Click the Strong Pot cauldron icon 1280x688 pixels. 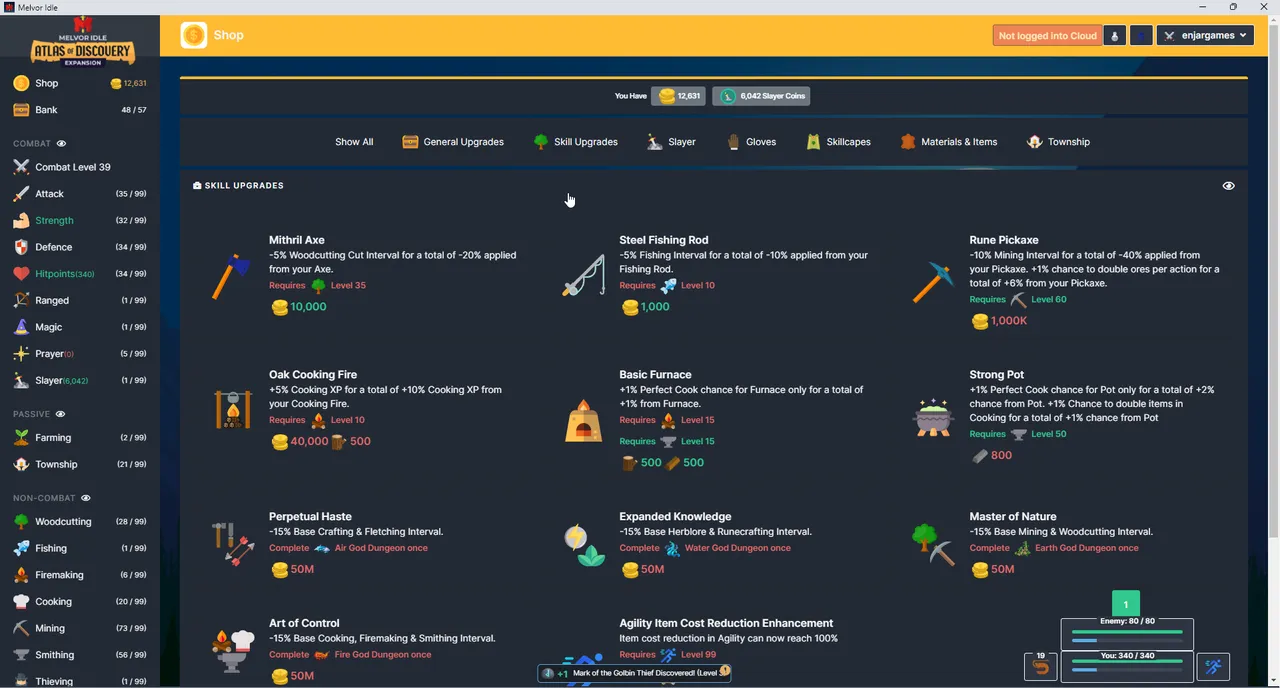[934, 417]
